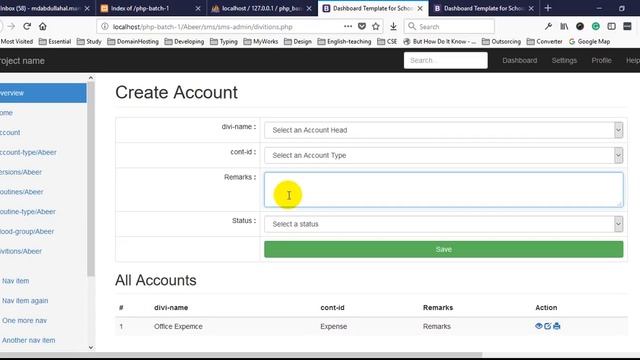Click the sidebar scrollbar up arrow
The height and width of the screenshot is (360, 640).
click(91, 78)
